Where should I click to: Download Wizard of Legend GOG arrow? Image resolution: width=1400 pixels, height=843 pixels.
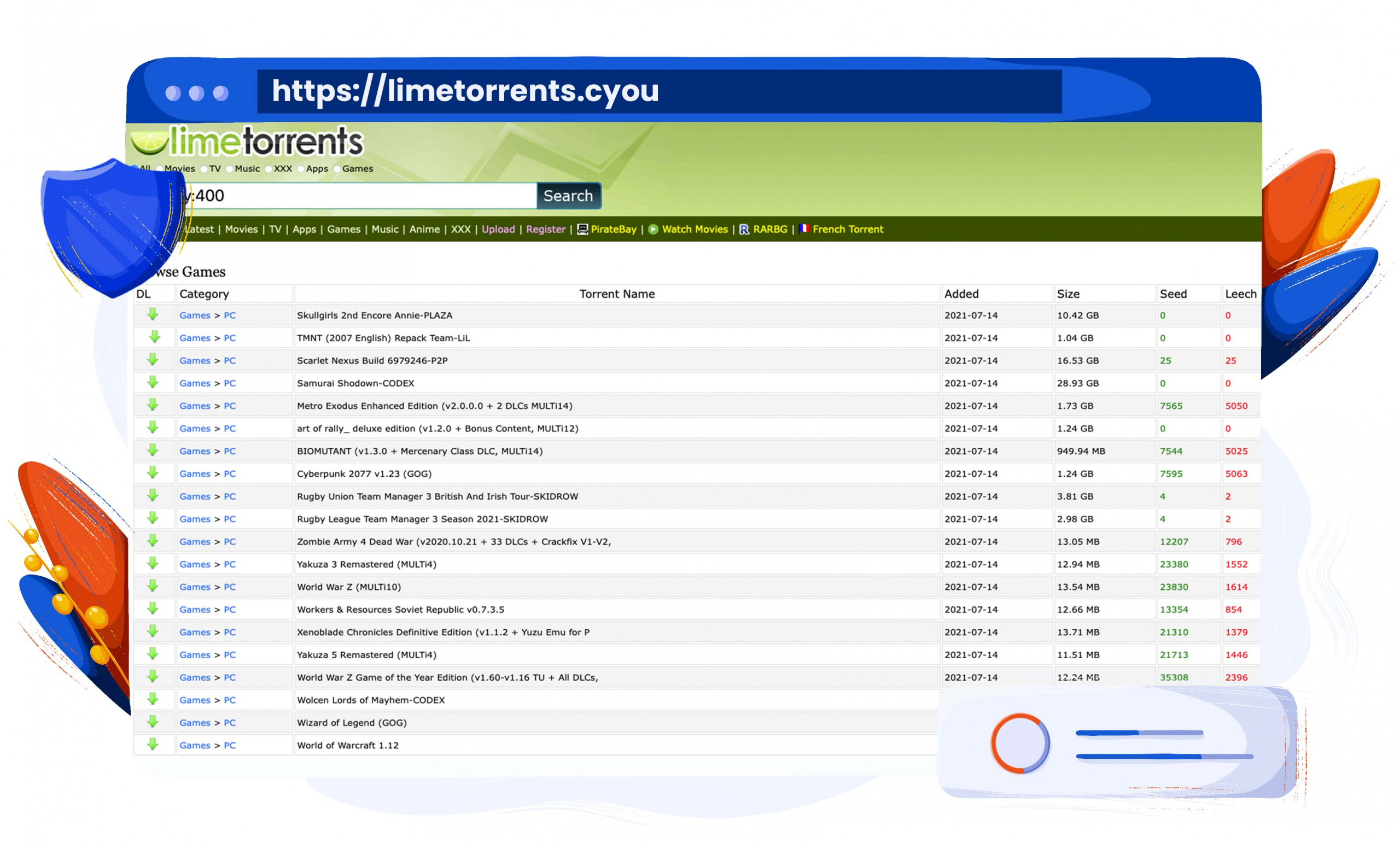click(x=152, y=722)
